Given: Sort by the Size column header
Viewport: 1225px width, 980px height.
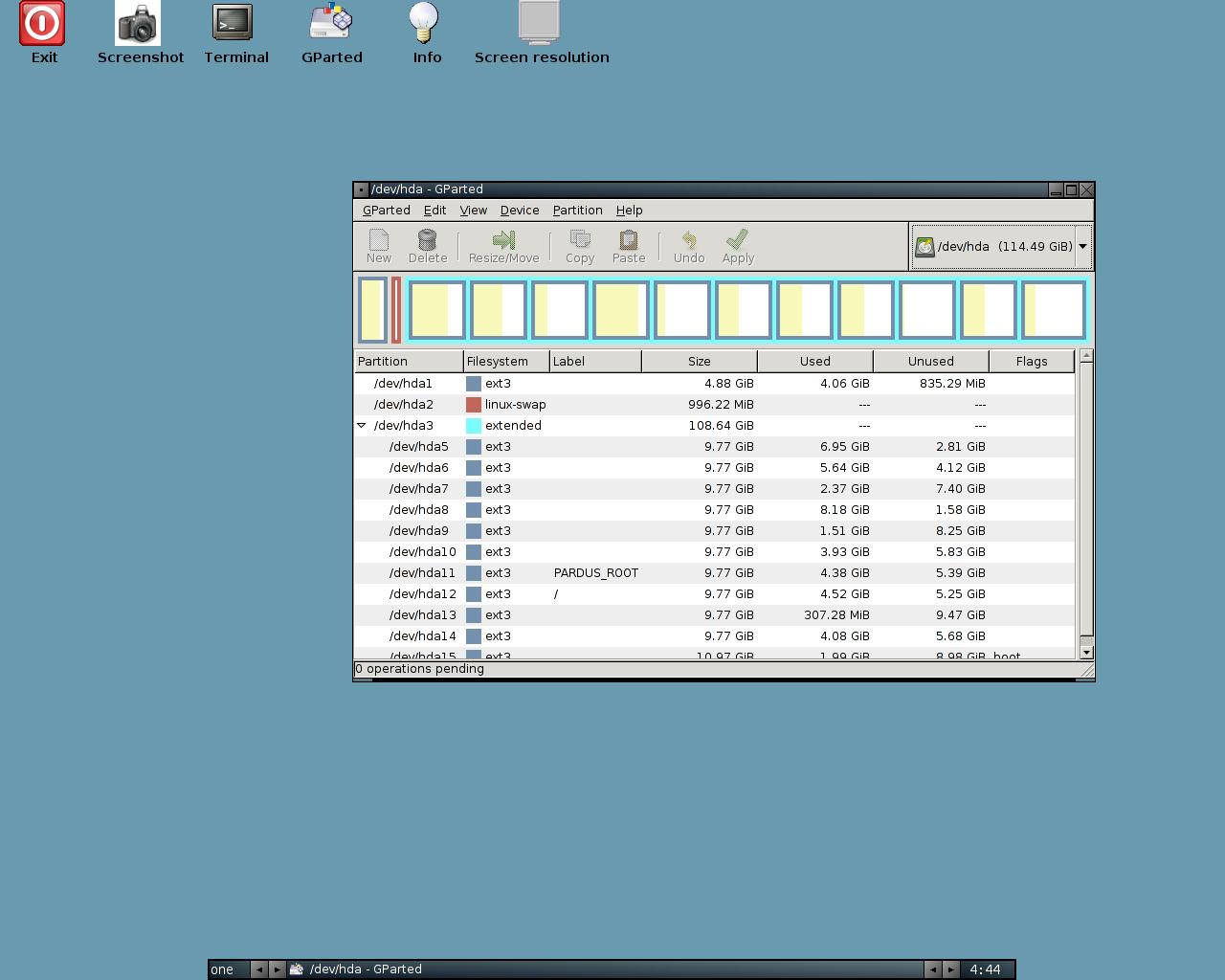Looking at the screenshot, I should click(700, 361).
